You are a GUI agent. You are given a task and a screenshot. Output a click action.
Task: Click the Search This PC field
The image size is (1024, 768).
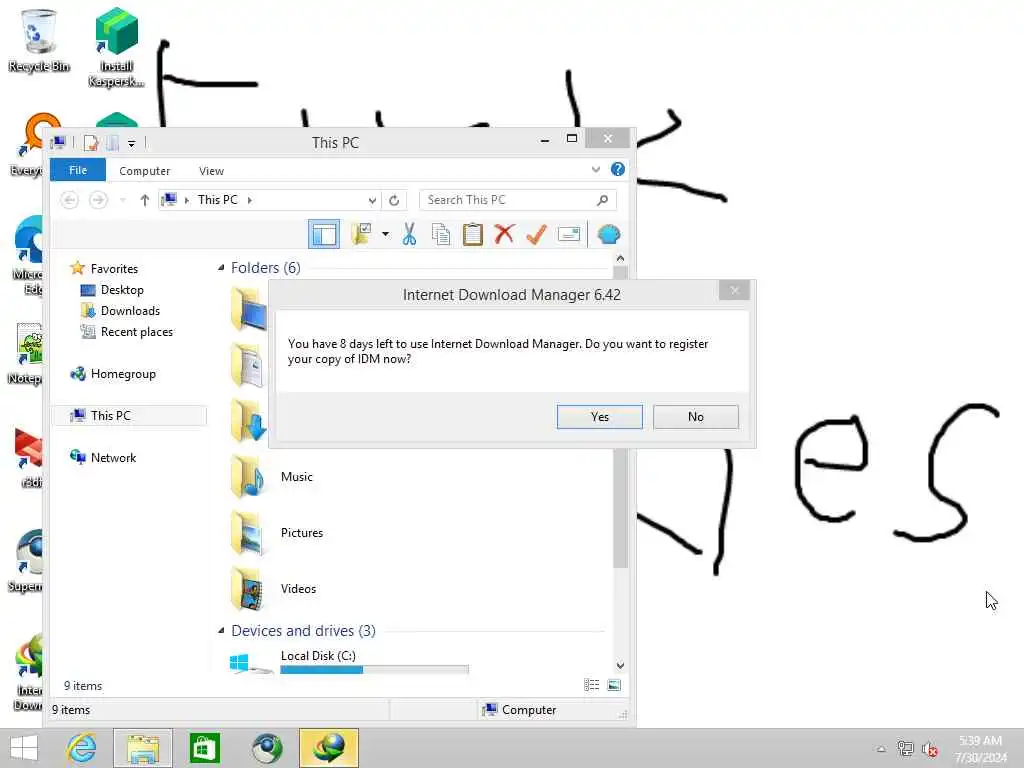517,200
